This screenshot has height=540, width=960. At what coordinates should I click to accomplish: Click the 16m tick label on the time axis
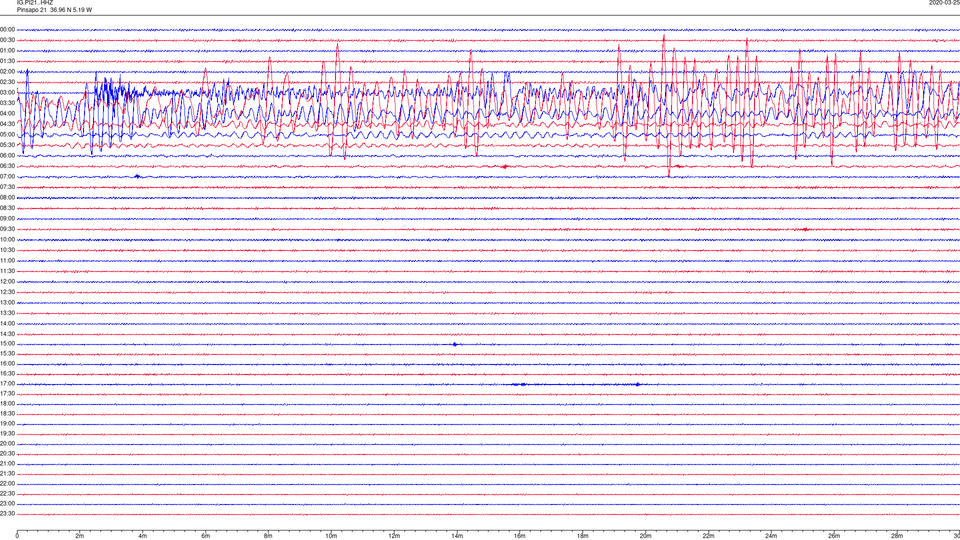(520, 536)
